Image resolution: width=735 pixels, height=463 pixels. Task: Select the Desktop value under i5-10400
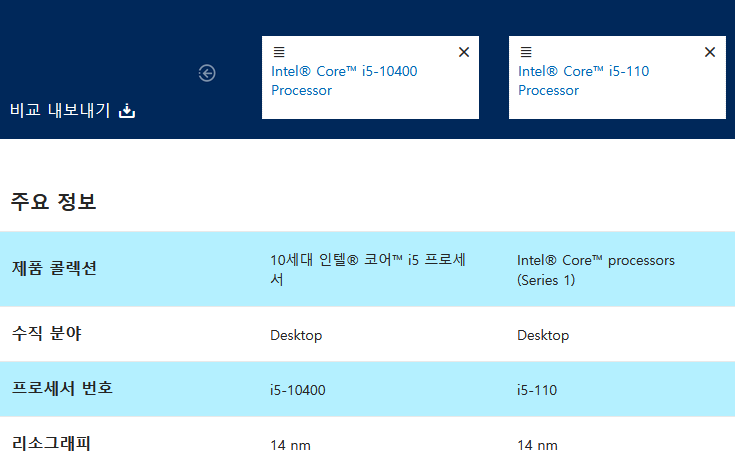coord(296,335)
